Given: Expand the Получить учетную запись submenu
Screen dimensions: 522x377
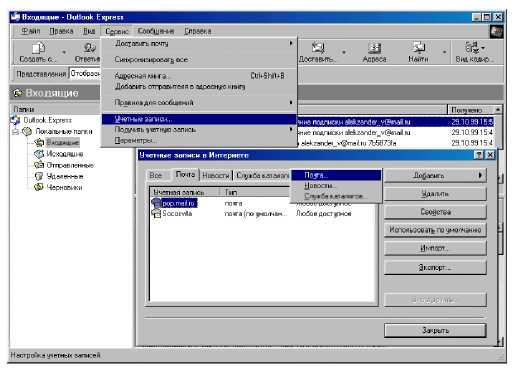Looking at the screenshot, I should [x=291, y=129].
